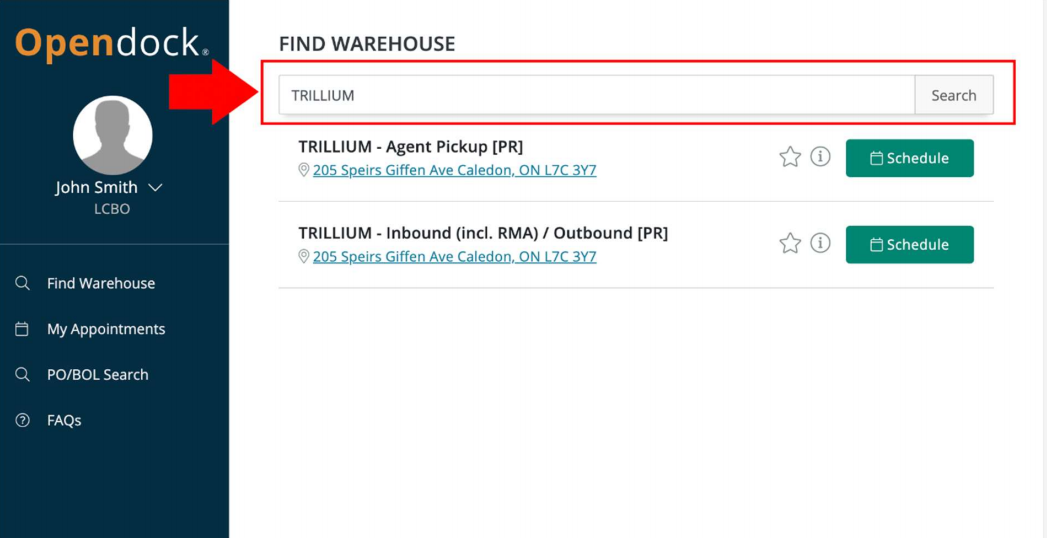This screenshot has height=538, width=1047.
Task: Click the user profile avatar
Action: pyautogui.click(x=113, y=135)
